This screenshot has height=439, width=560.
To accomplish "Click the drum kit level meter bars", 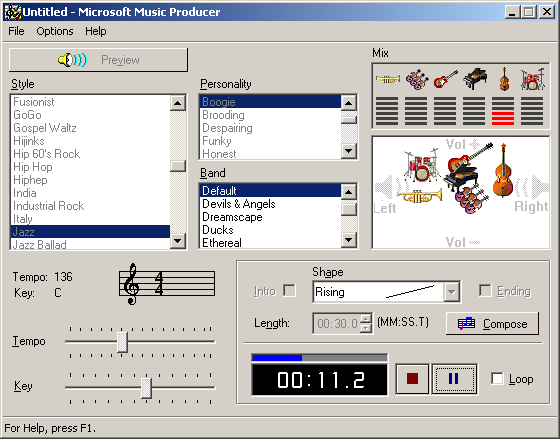I will 532,111.
